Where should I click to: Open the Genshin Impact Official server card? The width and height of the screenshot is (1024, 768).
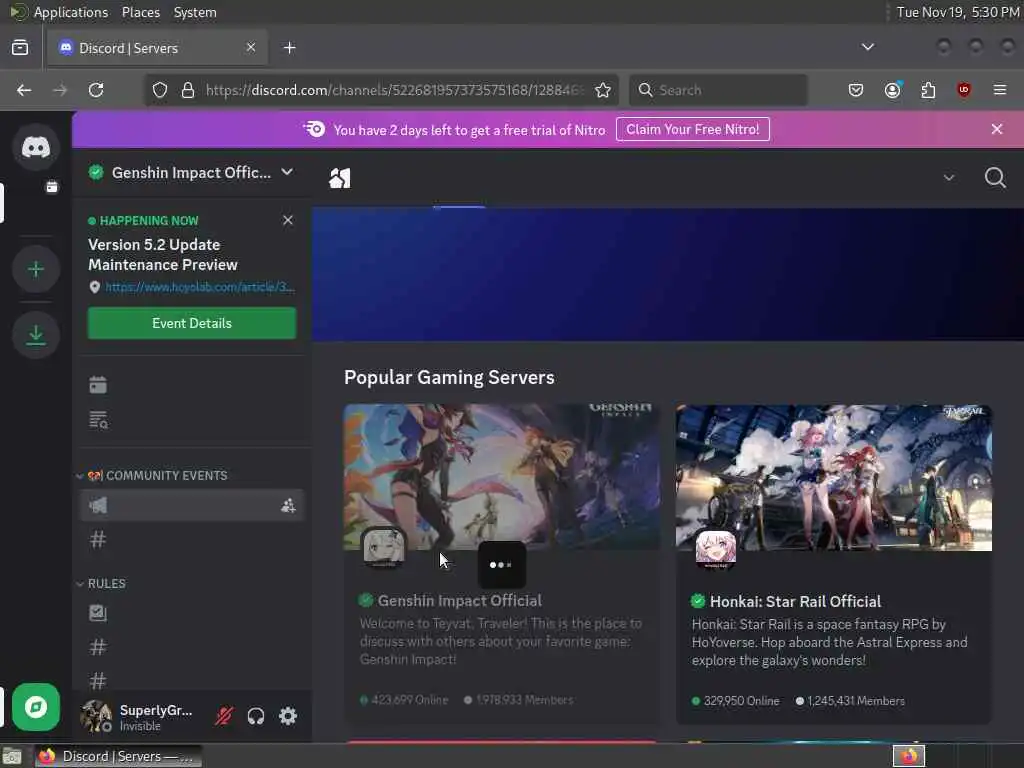(502, 563)
